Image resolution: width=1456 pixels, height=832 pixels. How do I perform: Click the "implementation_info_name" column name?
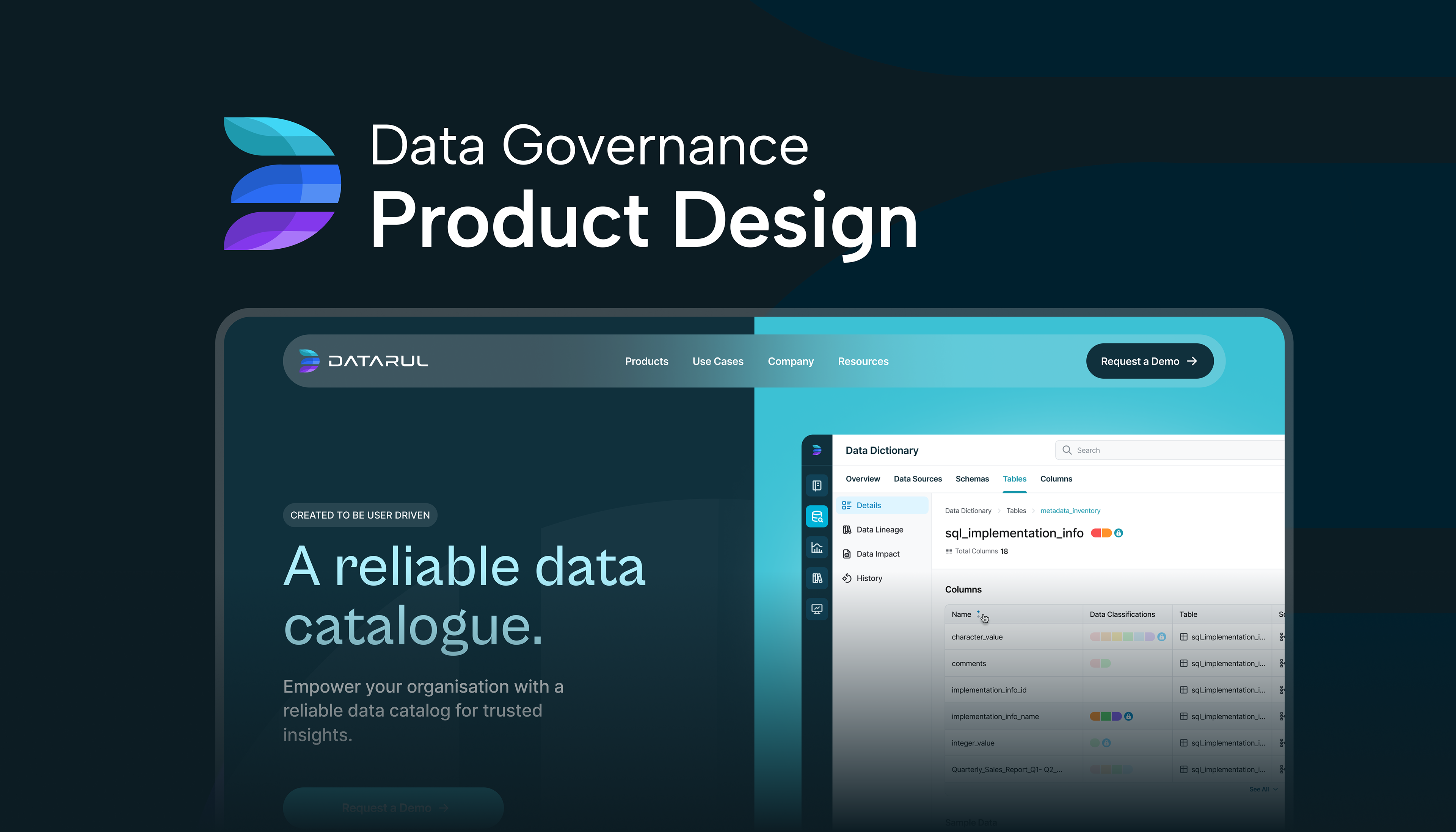[x=995, y=716]
